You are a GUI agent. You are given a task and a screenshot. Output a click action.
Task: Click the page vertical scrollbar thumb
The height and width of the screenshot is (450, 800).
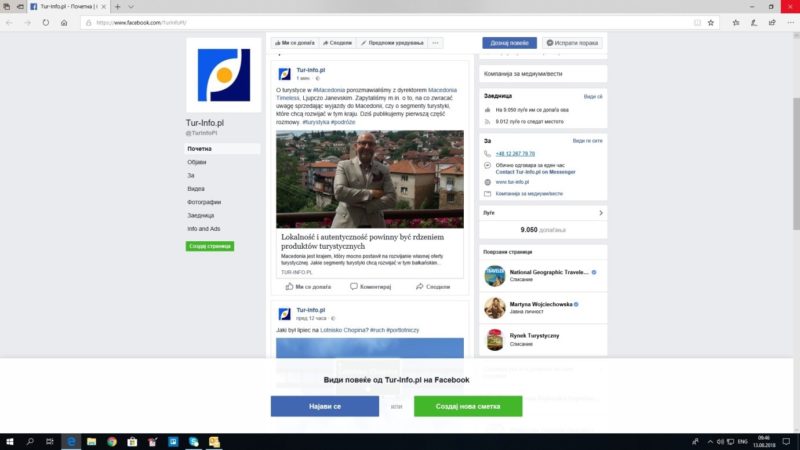(796, 163)
